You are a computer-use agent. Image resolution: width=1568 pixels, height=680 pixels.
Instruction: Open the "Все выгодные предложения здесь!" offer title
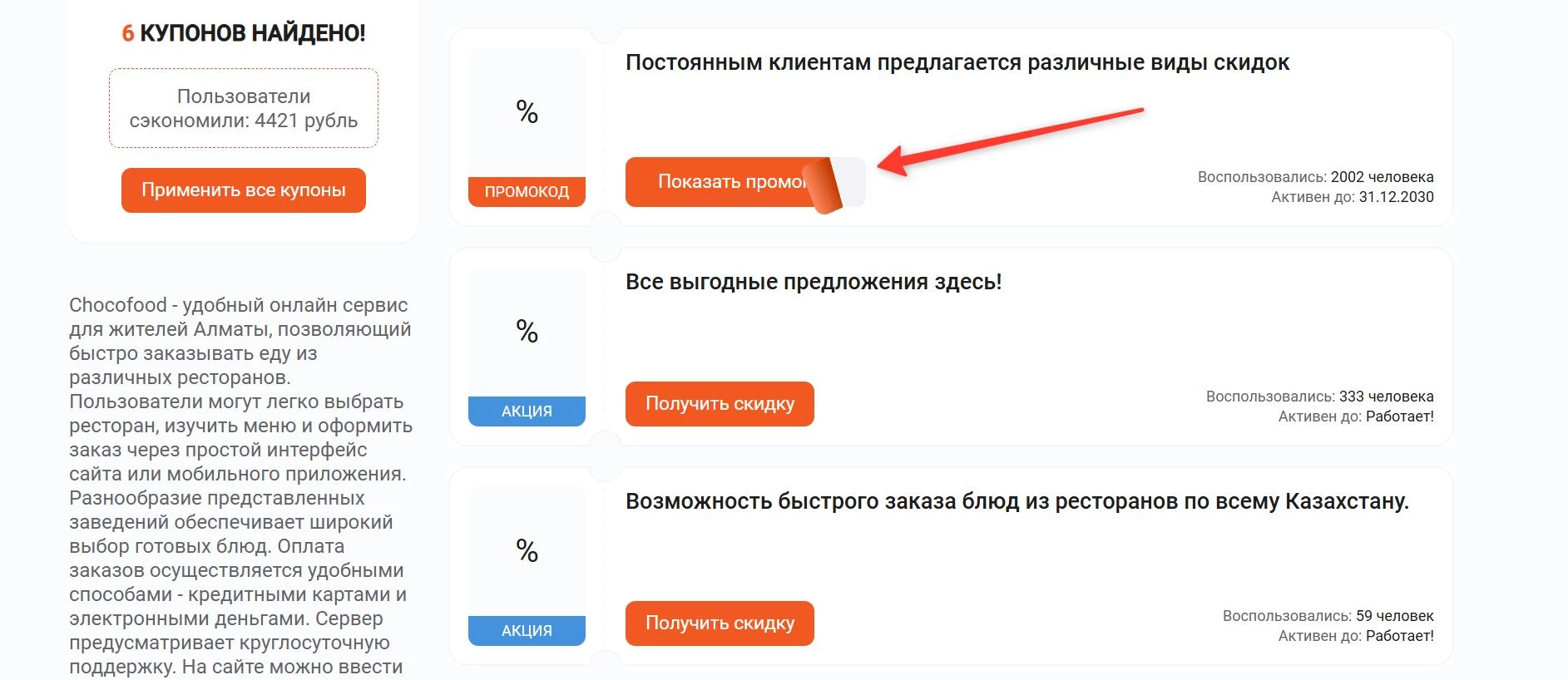tap(813, 282)
